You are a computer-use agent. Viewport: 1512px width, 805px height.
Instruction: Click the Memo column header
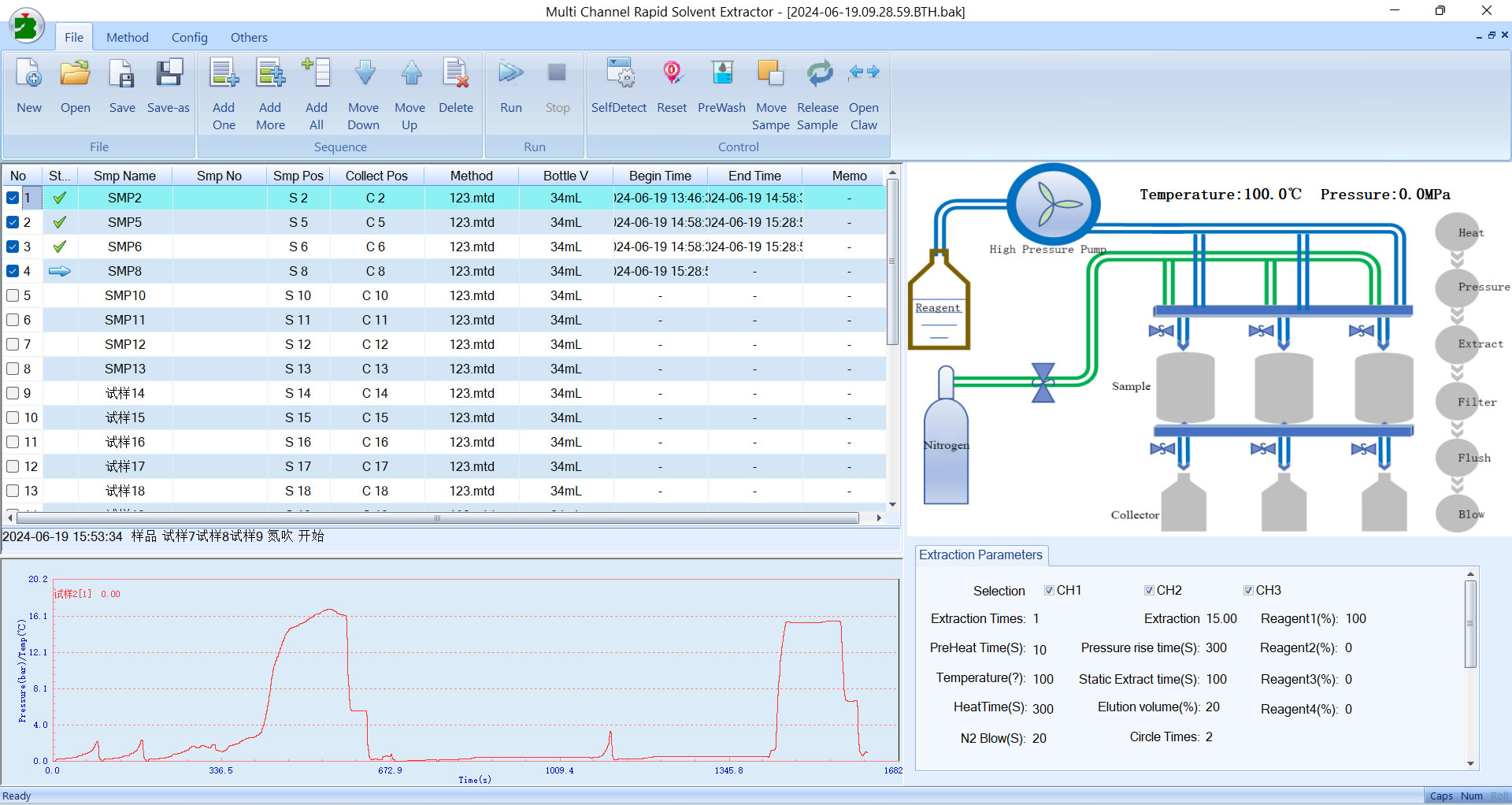pyautogui.click(x=849, y=176)
